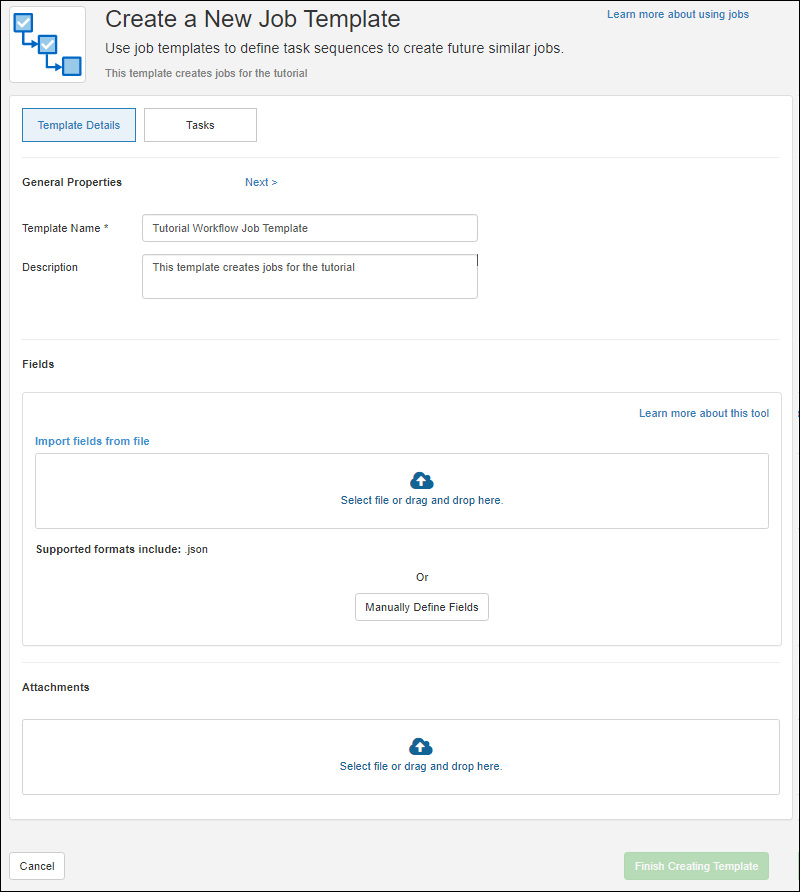Click the Import fields from file link
Screen dimensions: 800x892
[92, 441]
